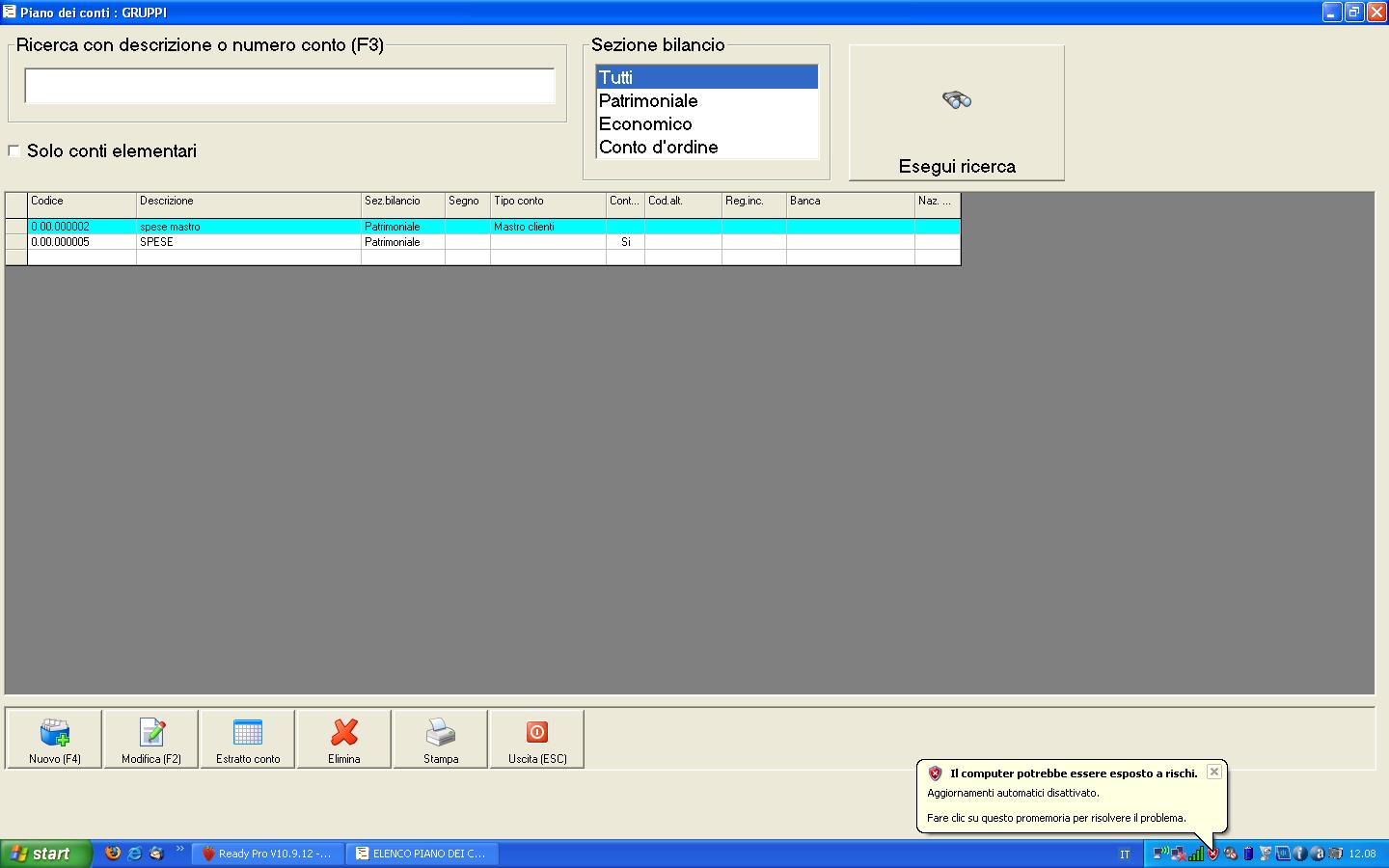Exit the window via Uscita (ESC)

[537, 740]
